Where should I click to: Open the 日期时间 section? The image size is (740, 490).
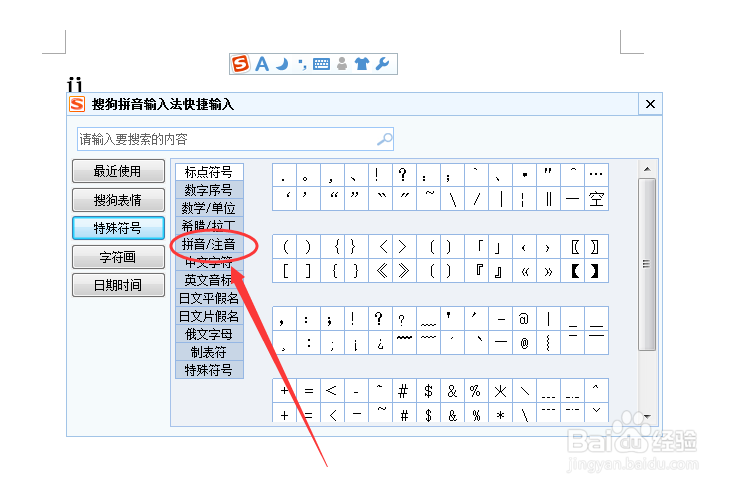coord(118,285)
